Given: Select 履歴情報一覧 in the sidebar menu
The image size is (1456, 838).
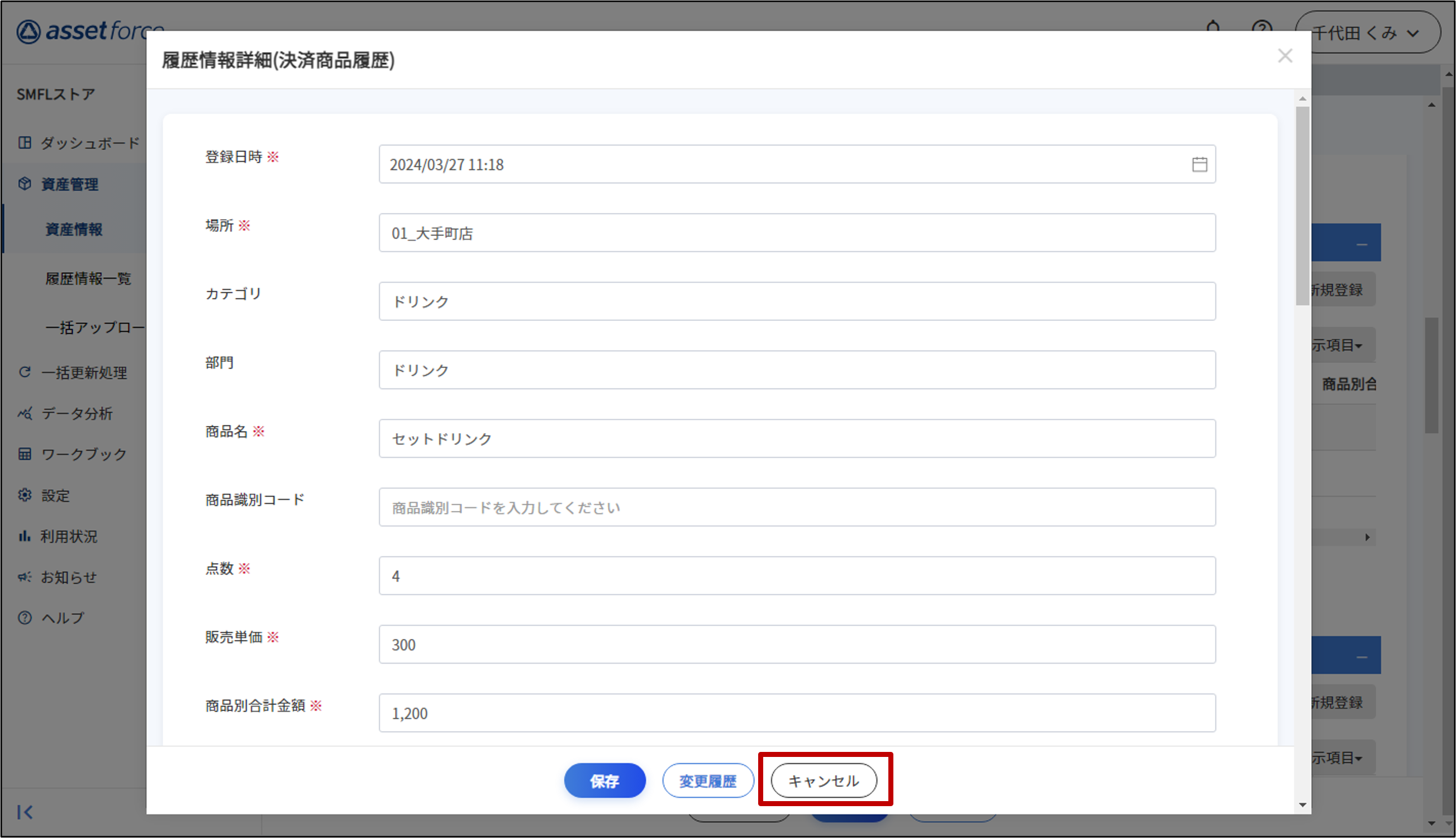Looking at the screenshot, I should point(88,278).
